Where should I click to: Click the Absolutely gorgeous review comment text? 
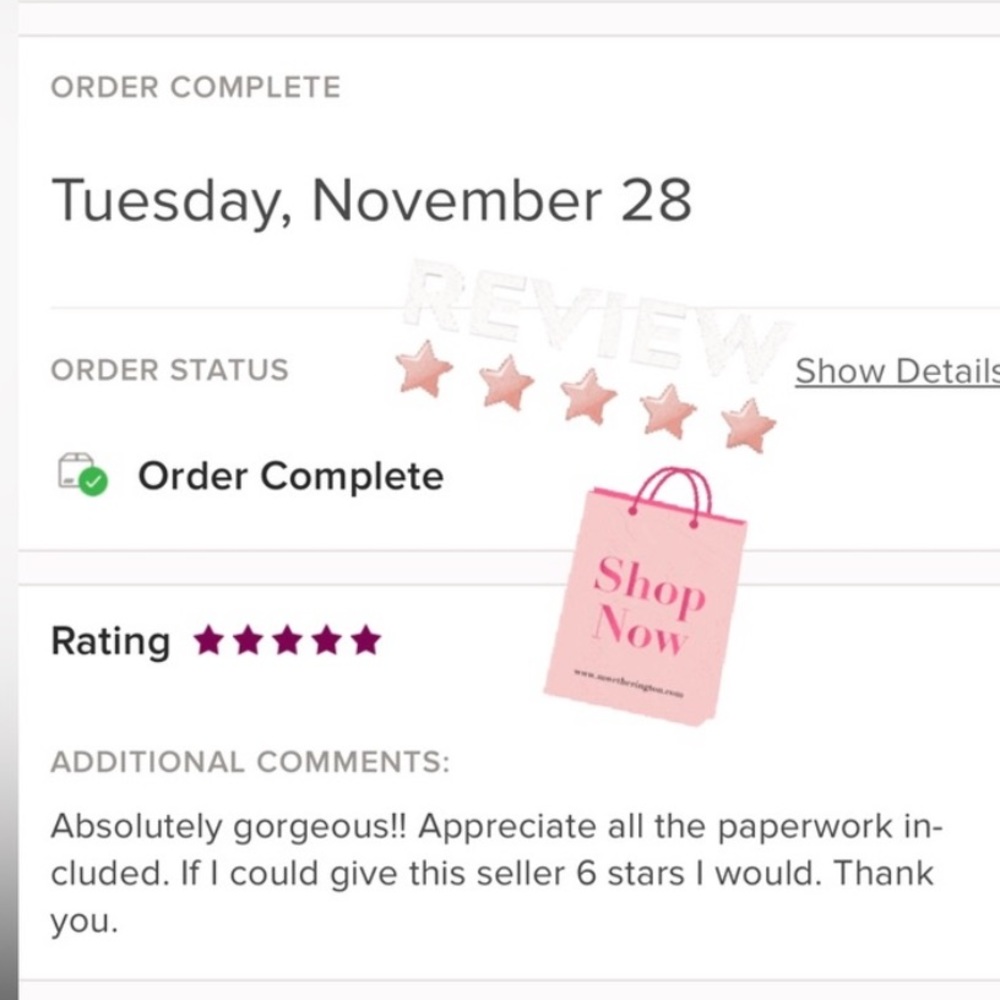(496, 873)
